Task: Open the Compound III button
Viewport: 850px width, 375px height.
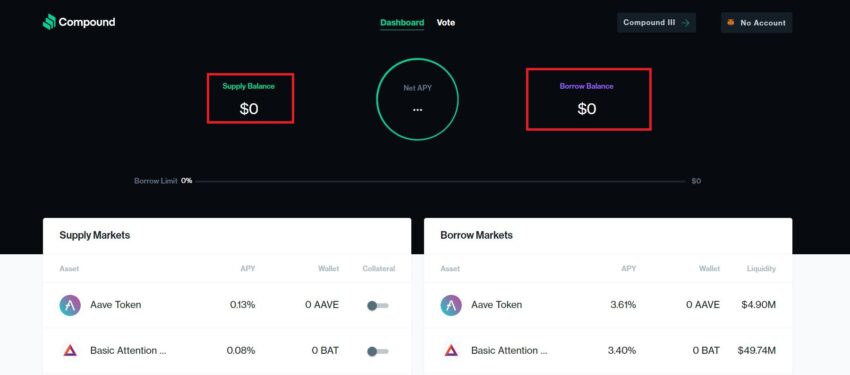Action: 656,23
